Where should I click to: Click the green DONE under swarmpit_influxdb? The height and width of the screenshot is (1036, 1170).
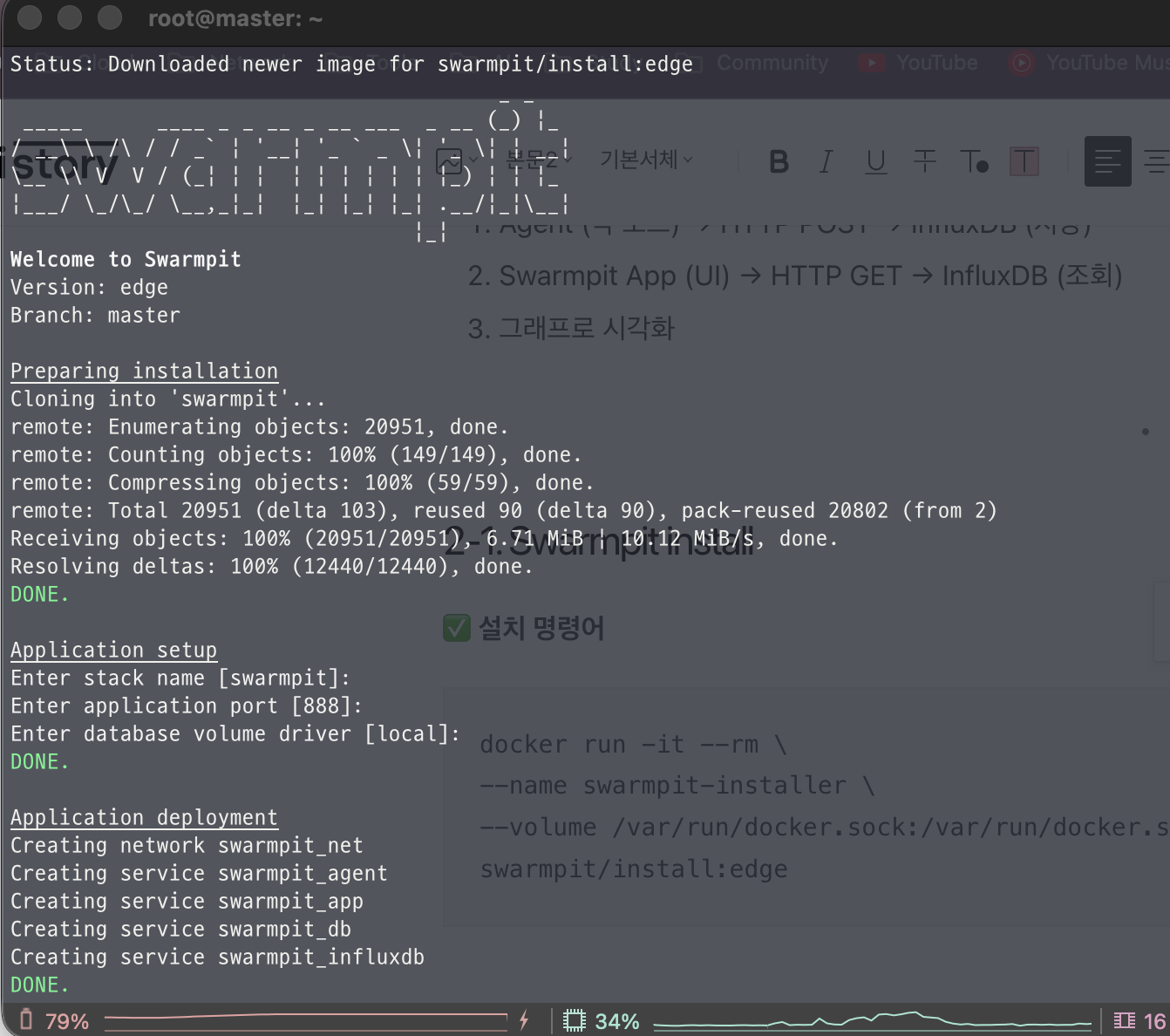point(39,985)
